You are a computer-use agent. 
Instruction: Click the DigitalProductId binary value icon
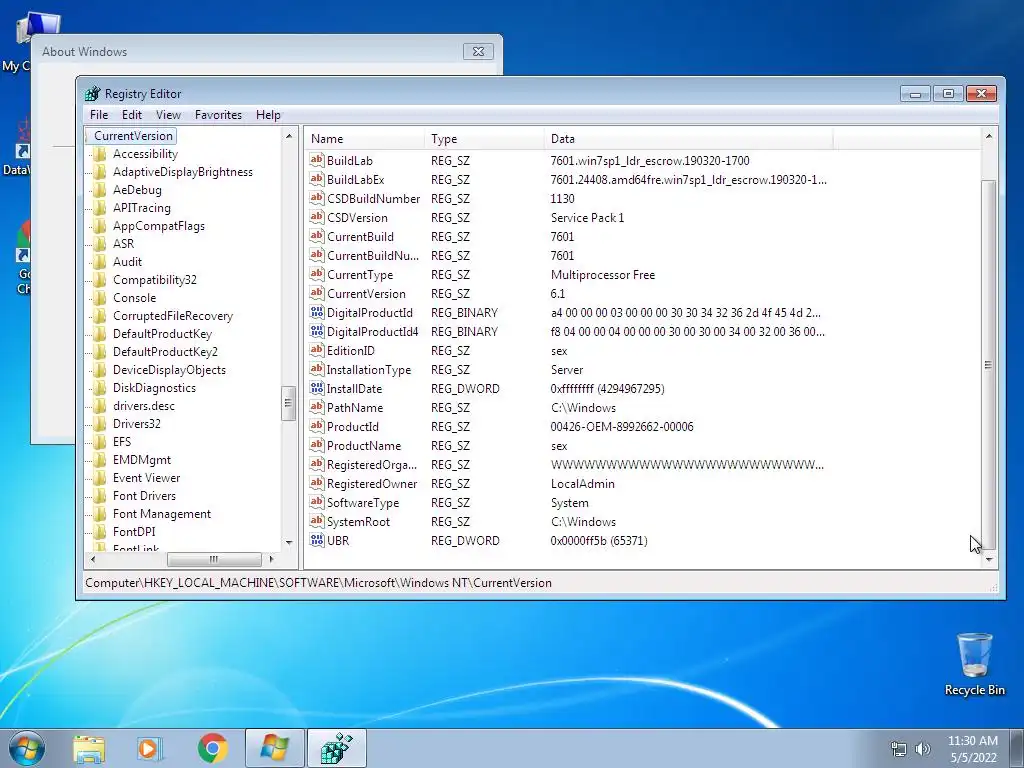(x=317, y=312)
